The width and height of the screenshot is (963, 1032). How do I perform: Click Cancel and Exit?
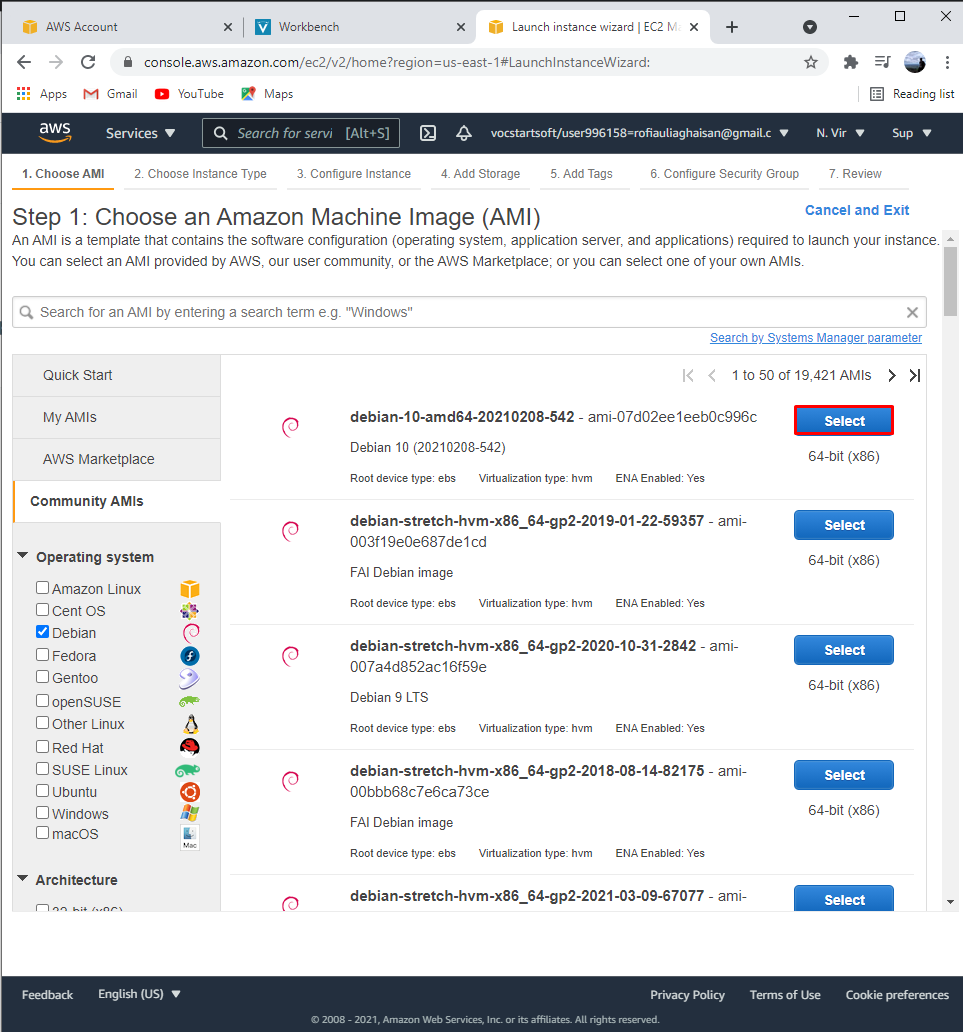(x=856, y=211)
